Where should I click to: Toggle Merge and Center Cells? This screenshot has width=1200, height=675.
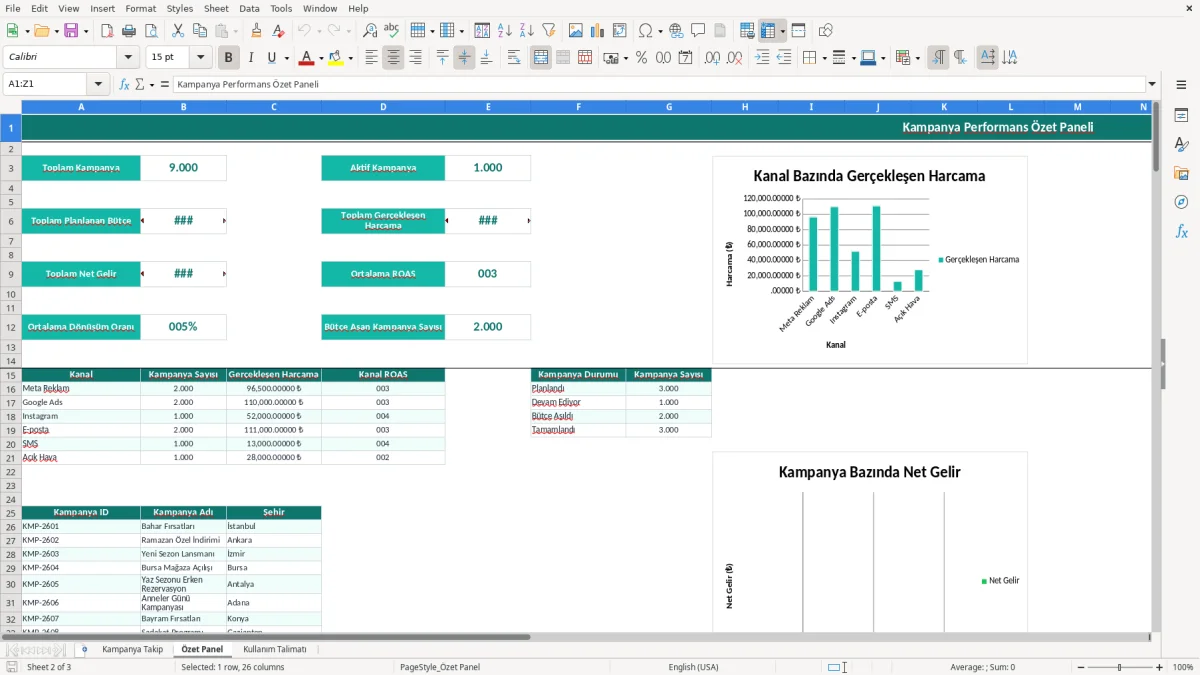click(541, 58)
